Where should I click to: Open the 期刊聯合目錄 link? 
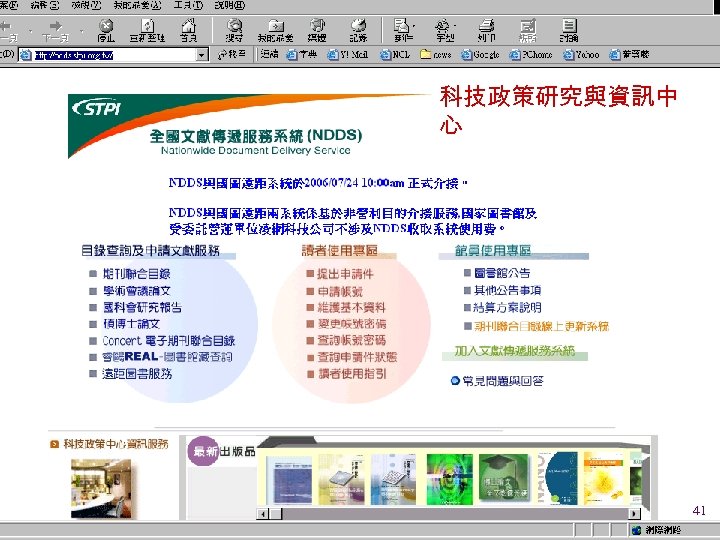pos(137,274)
